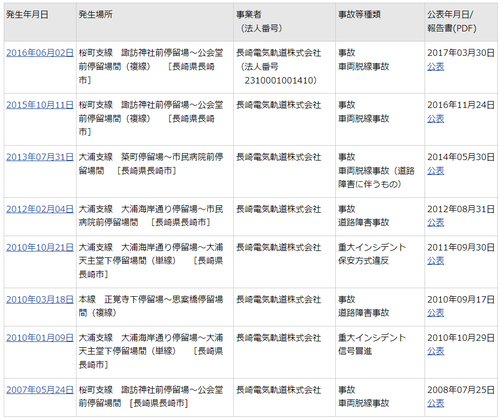Open 公表 report published 2016年11月24日

[x=436, y=119]
